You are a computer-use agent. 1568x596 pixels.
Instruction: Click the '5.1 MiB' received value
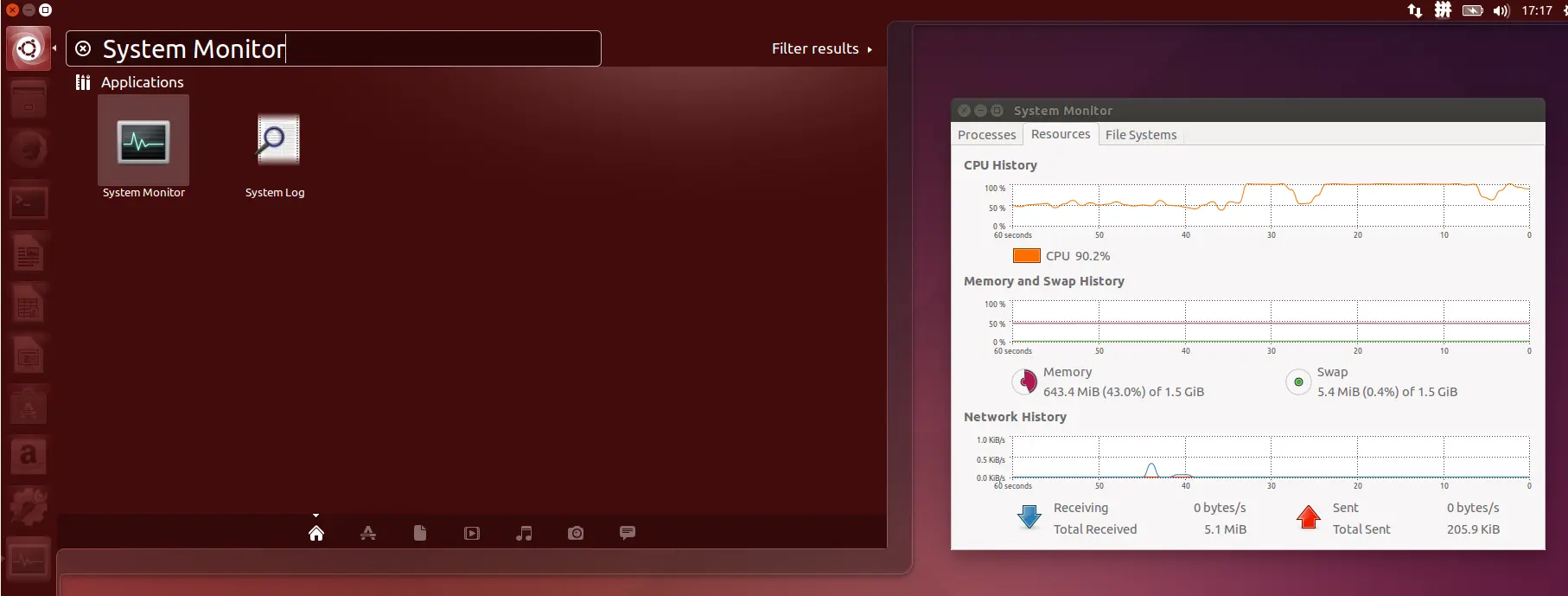(1225, 529)
